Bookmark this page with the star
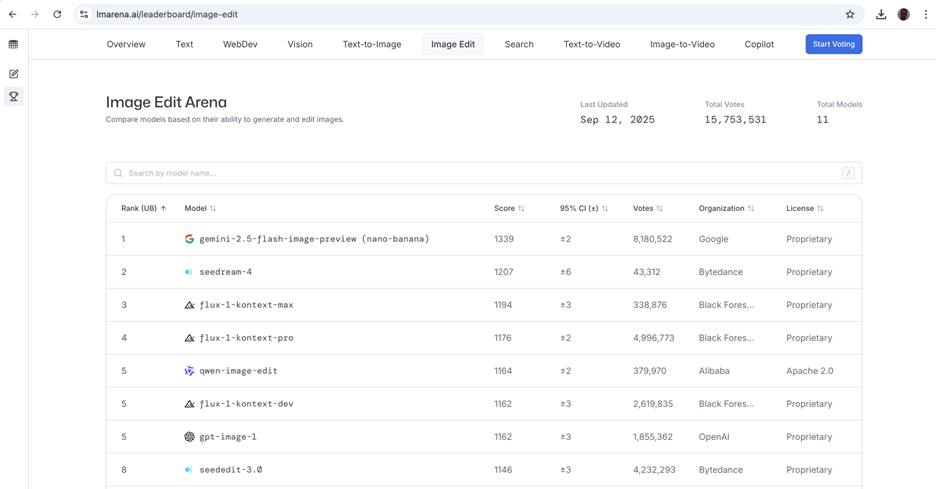The height and width of the screenshot is (489, 936). [850, 14]
